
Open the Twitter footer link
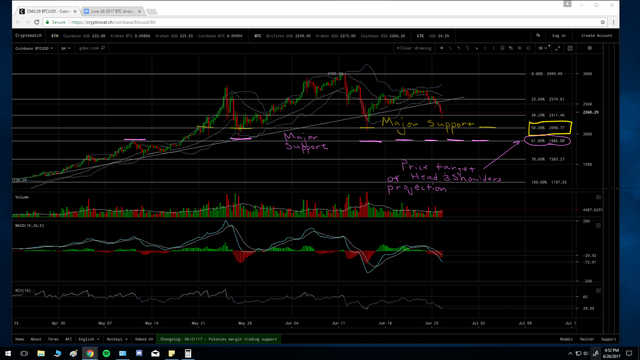pyautogui.click(x=587, y=339)
